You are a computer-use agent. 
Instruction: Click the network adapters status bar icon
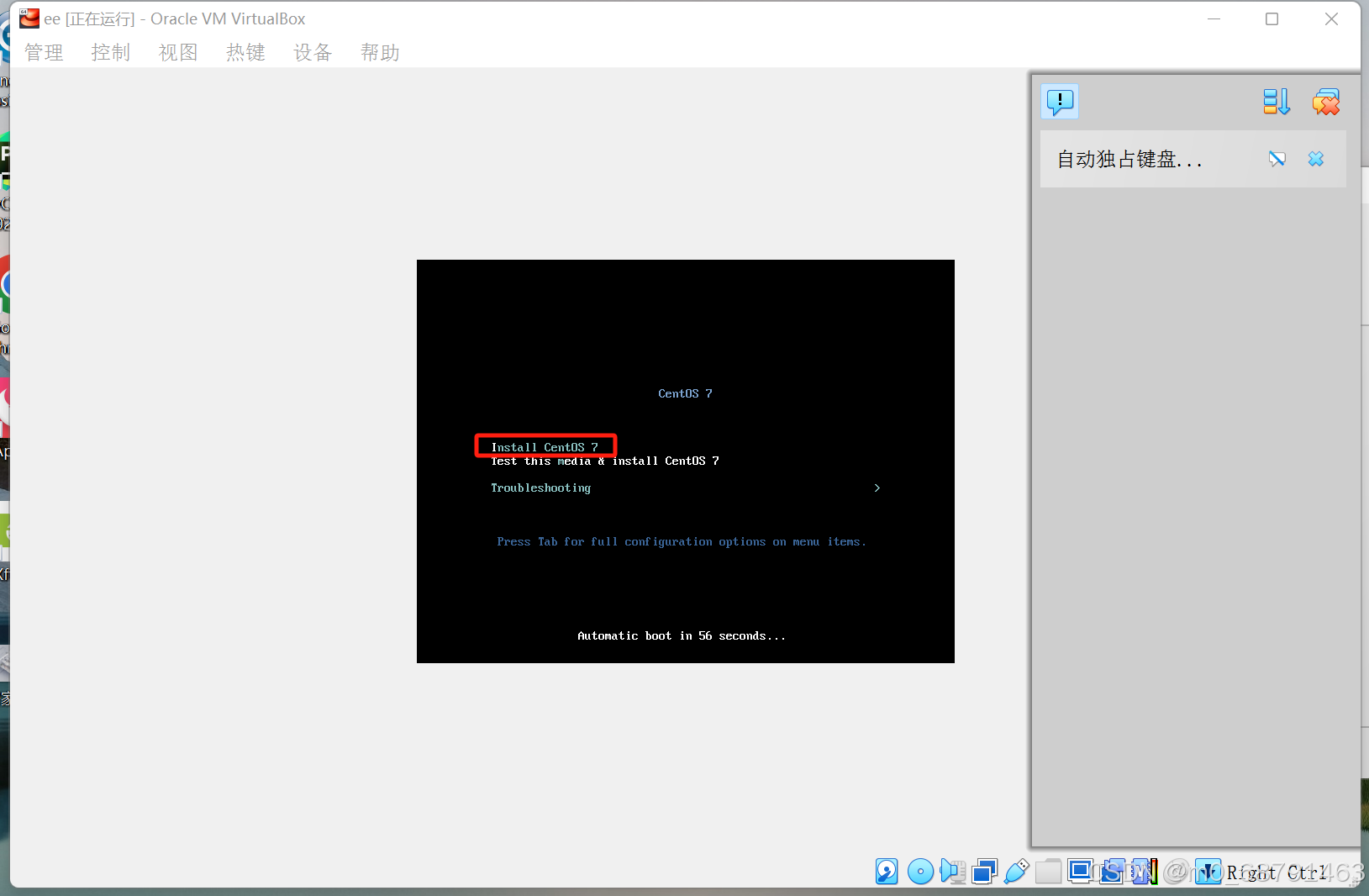(x=984, y=872)
